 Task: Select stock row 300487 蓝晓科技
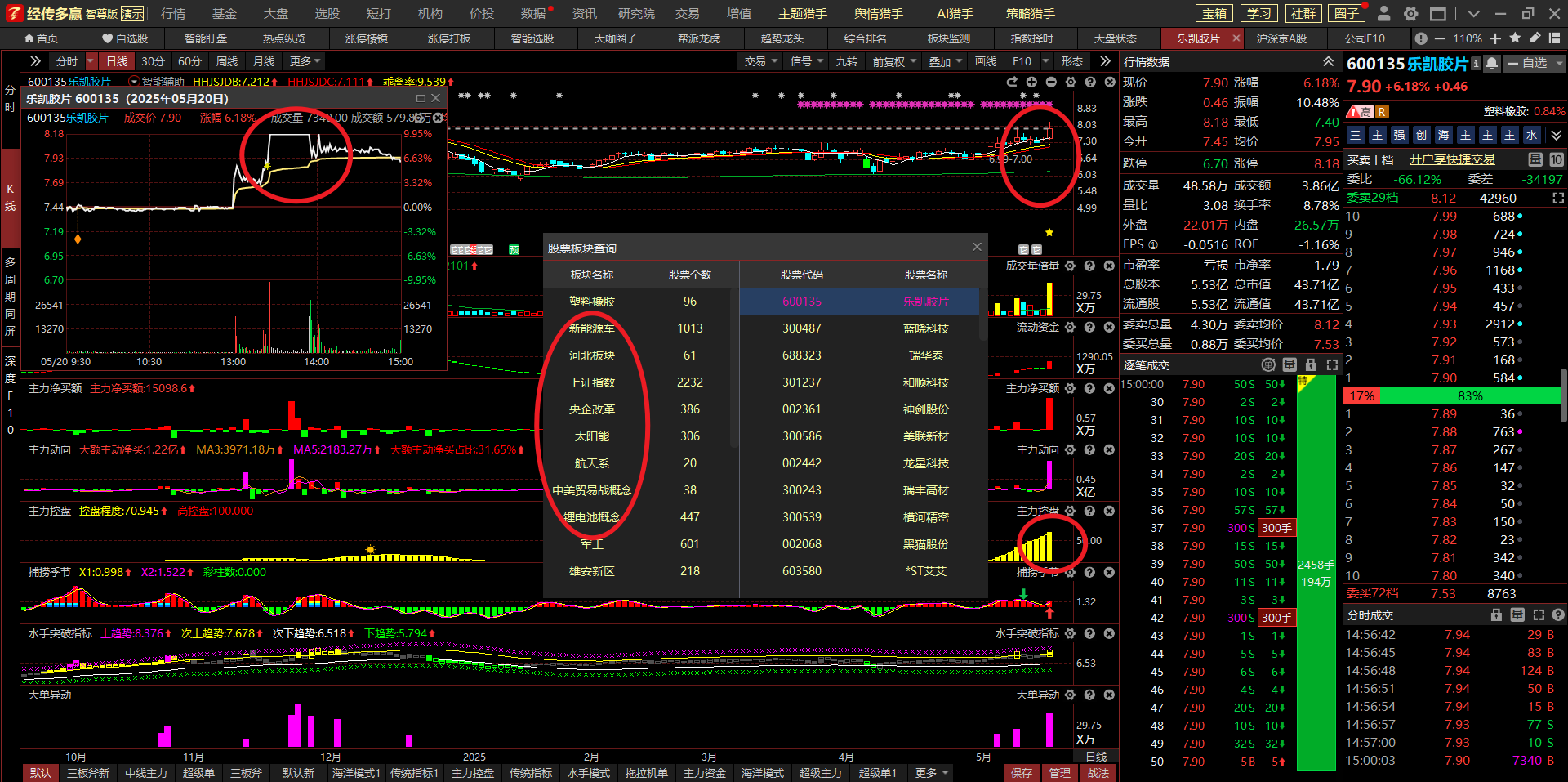861,328
